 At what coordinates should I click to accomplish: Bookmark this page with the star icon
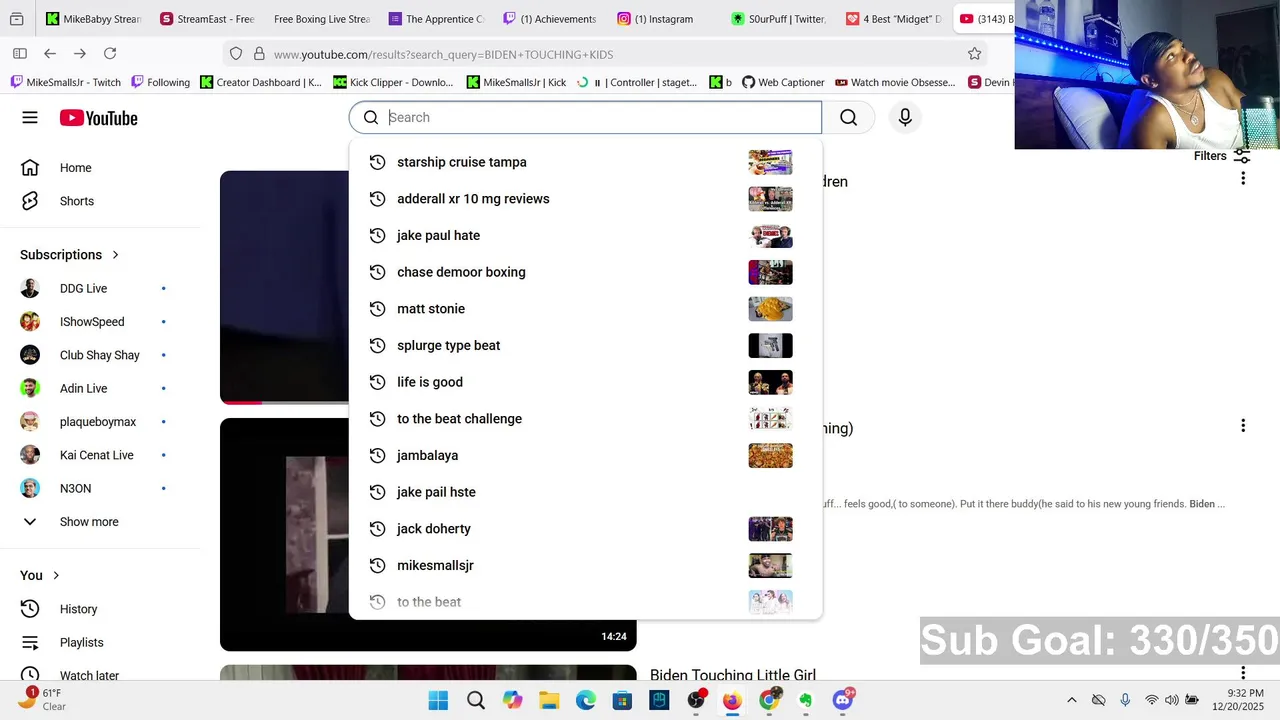[x=974, y=54]
